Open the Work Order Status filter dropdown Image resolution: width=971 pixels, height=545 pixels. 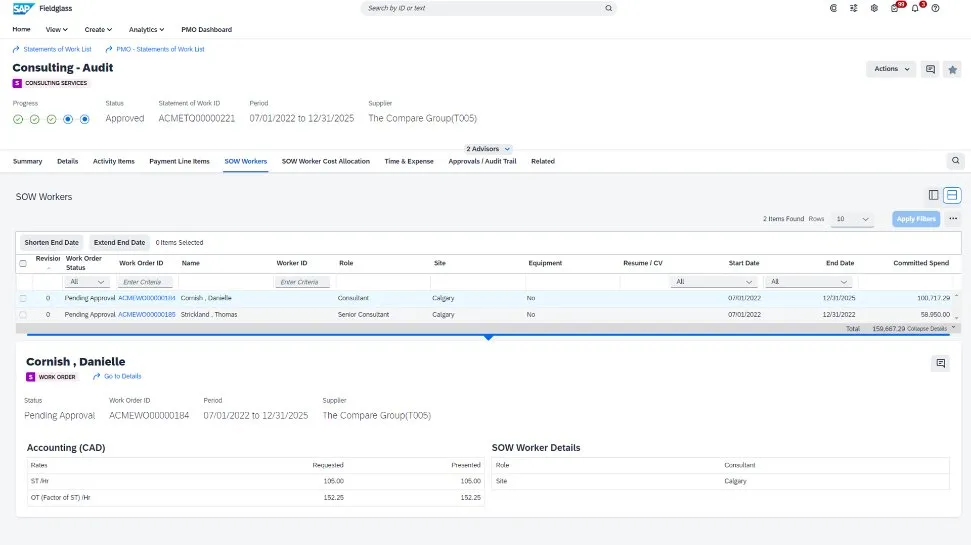(x=88, y=282)
